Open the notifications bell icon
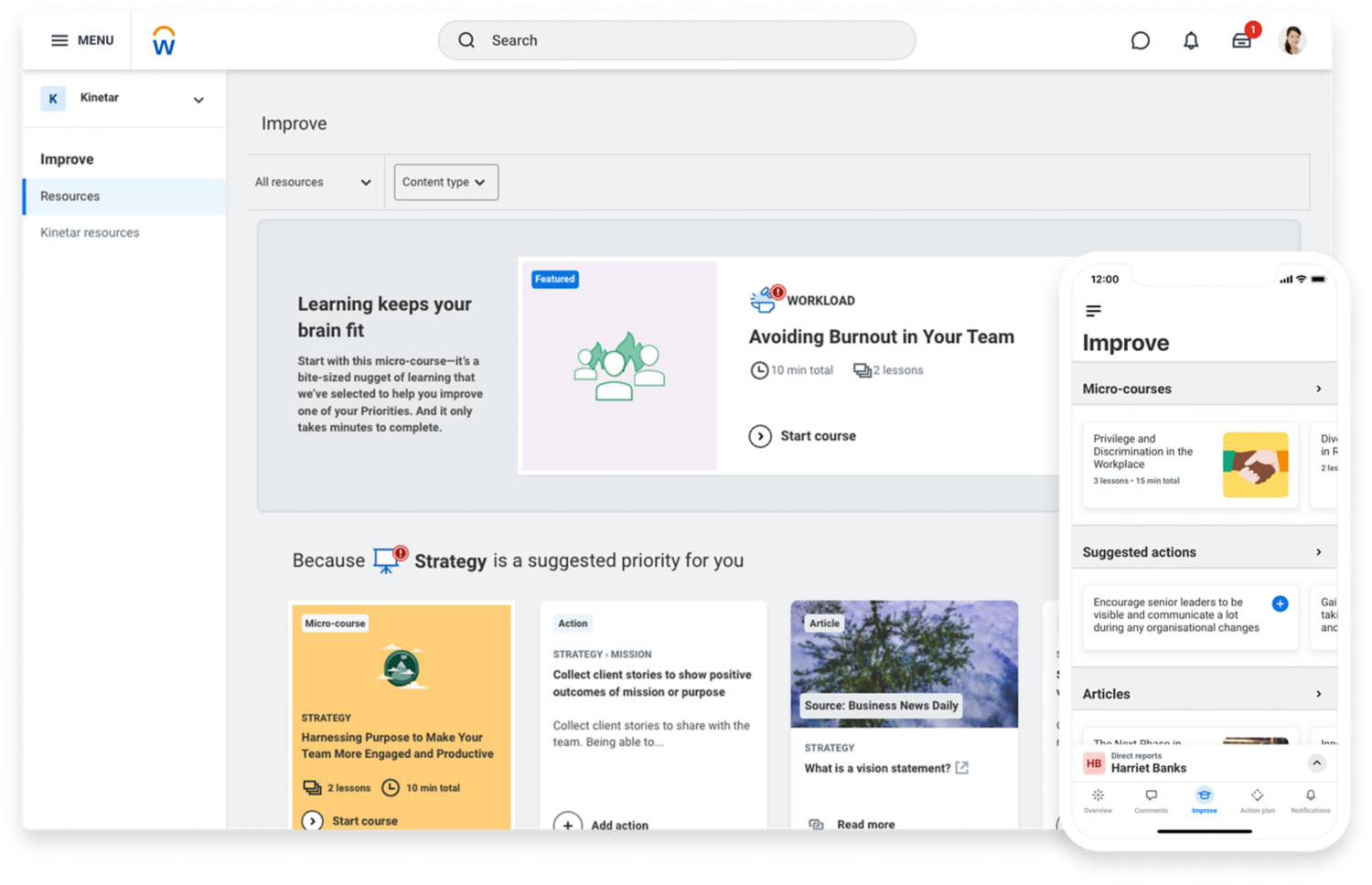This screenshot has width=1372, height=885. pyautogui.click(x=1191, y=40)
